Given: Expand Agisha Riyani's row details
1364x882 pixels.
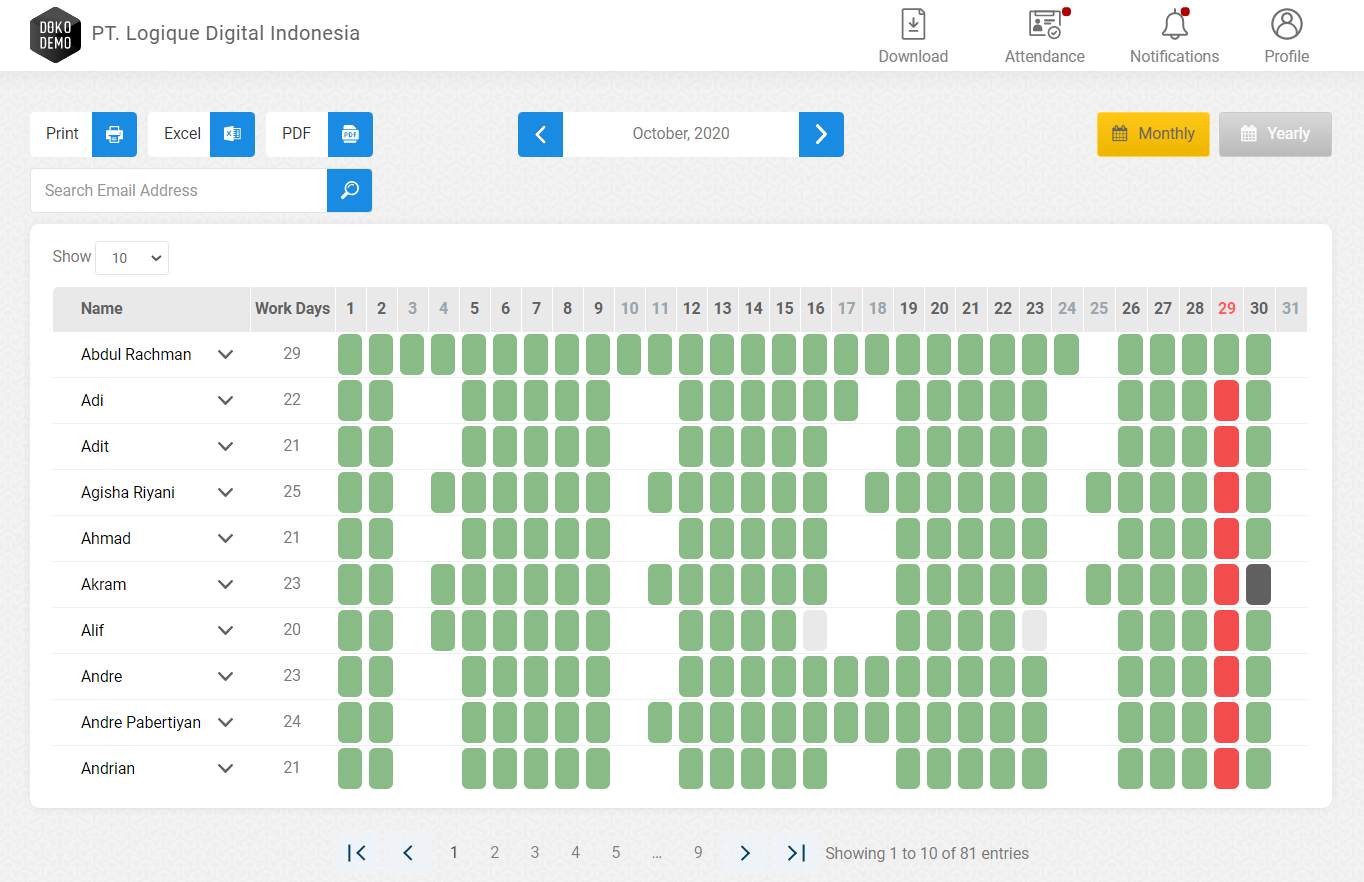Looking at the screenshot, I should (x=226, y=492).
